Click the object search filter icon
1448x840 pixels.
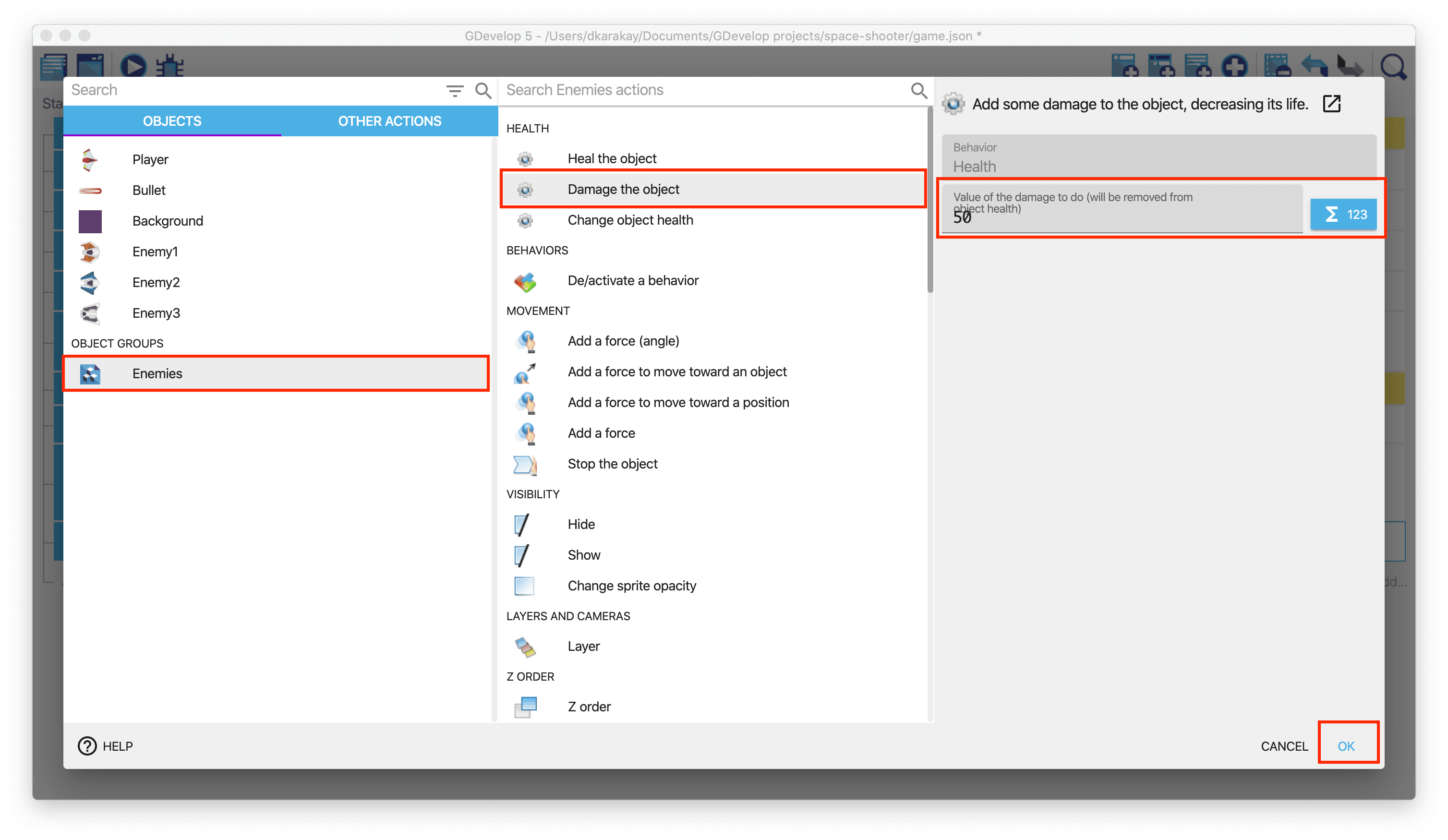coord(455,90)
